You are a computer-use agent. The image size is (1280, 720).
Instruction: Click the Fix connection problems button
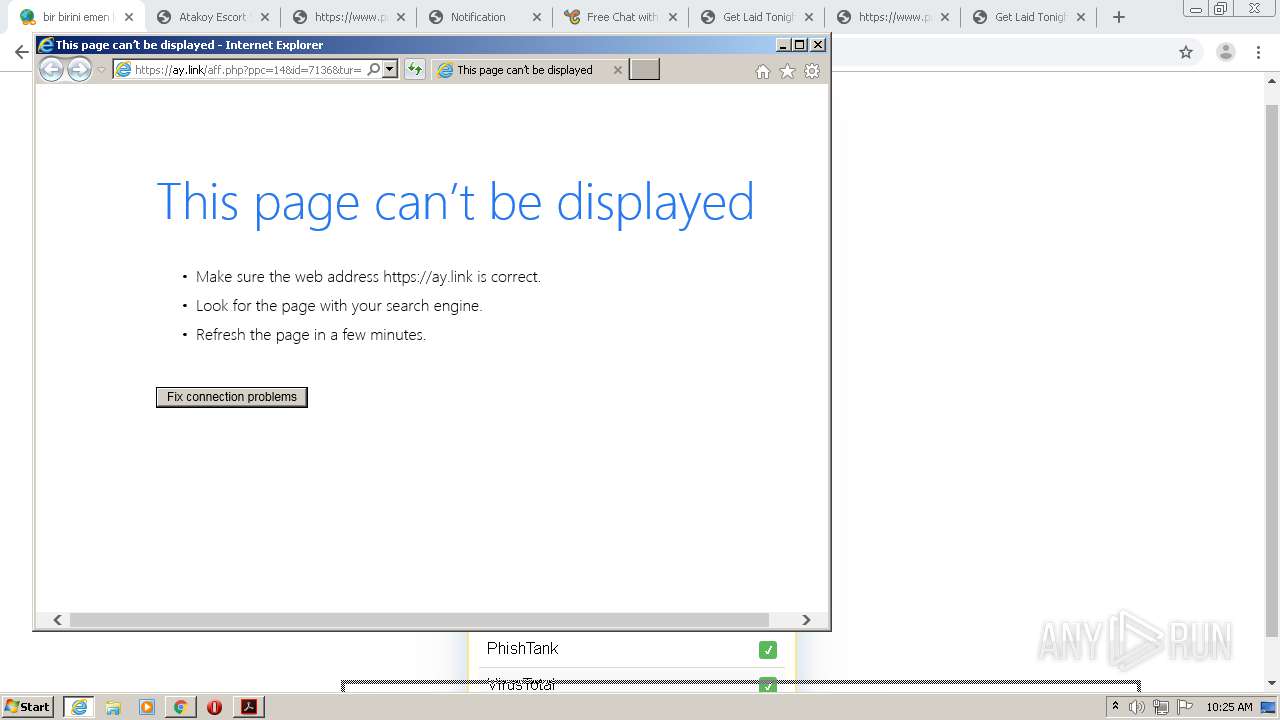coord(232,397)
